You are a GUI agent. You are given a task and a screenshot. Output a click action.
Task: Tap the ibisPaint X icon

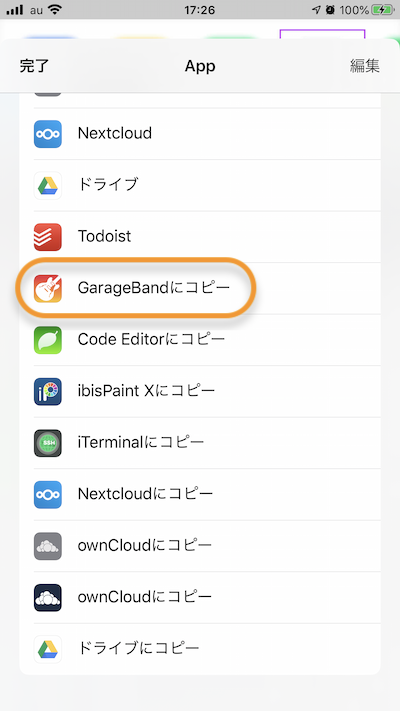(x=48, y=391)
